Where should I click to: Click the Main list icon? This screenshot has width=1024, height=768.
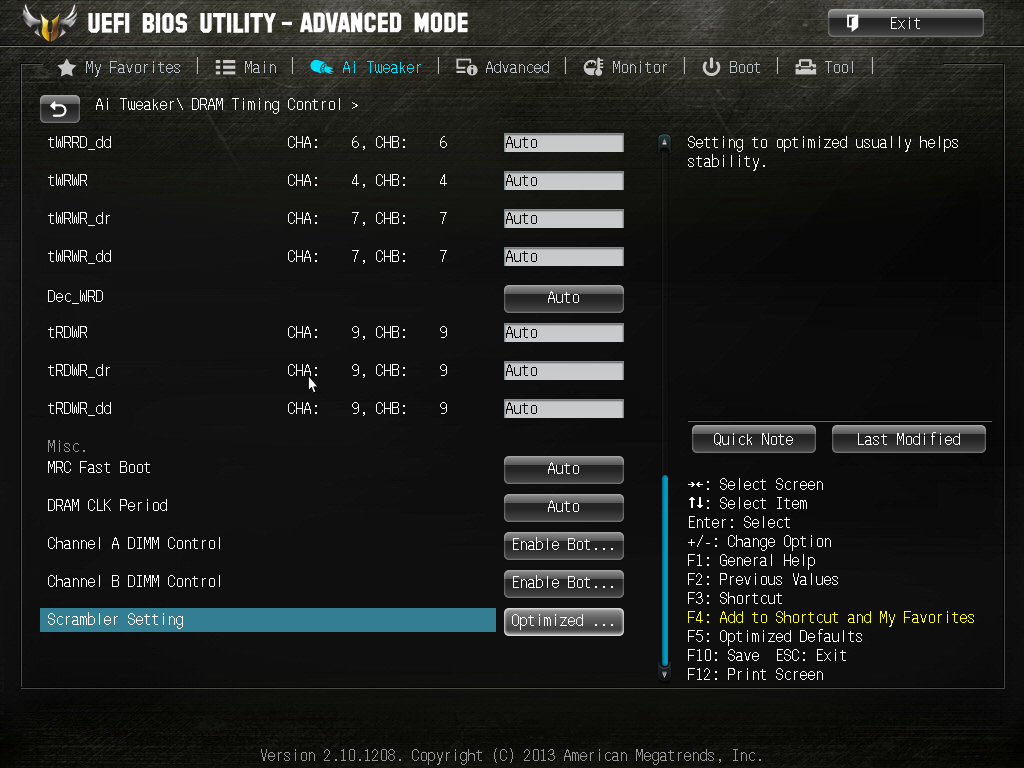point(225,67)
